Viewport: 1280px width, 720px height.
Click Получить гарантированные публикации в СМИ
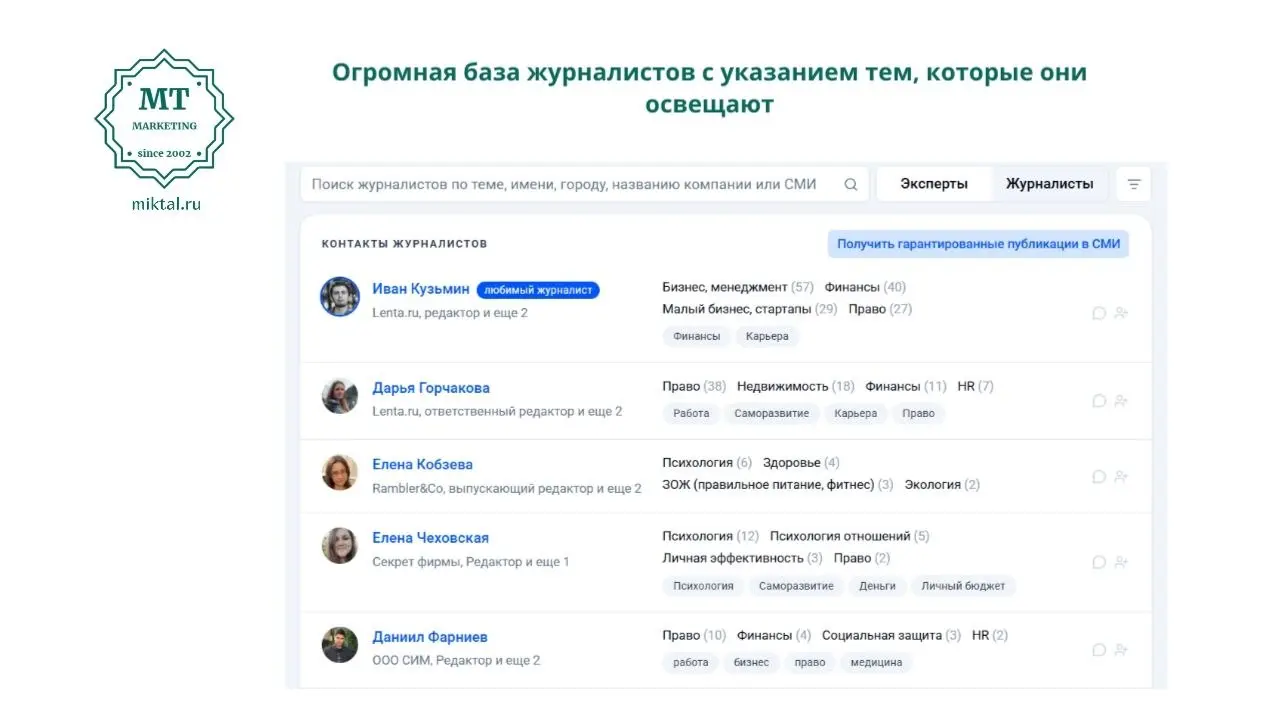point(978,243)
